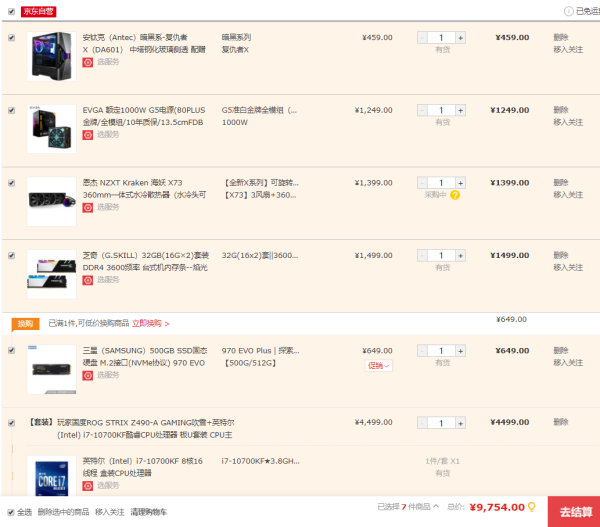The image size is (600, 527).
Task: Open Samsung 500GB SSD product title
Action: (145, 357)
